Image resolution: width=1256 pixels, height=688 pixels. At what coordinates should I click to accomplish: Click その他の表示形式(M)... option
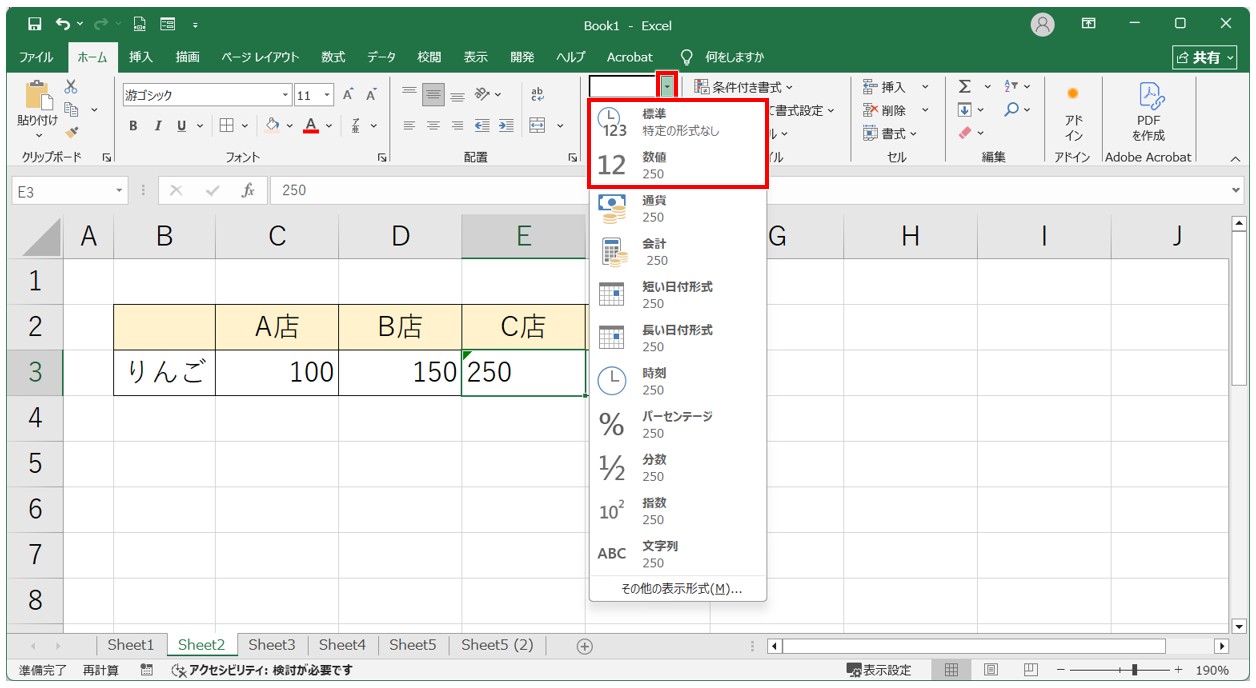coord(680,589)
